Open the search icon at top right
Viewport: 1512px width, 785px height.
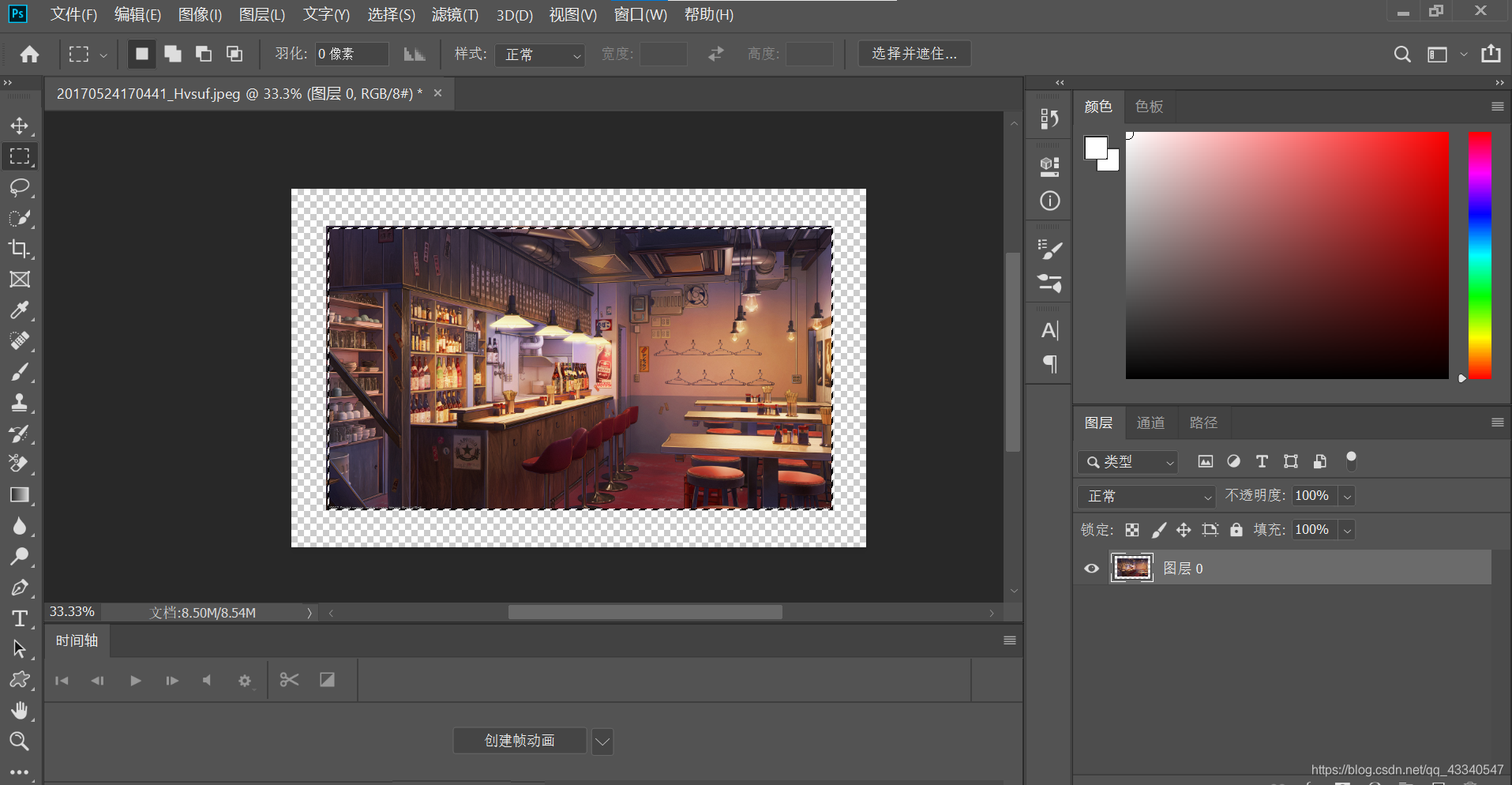tap(1402, 54)
